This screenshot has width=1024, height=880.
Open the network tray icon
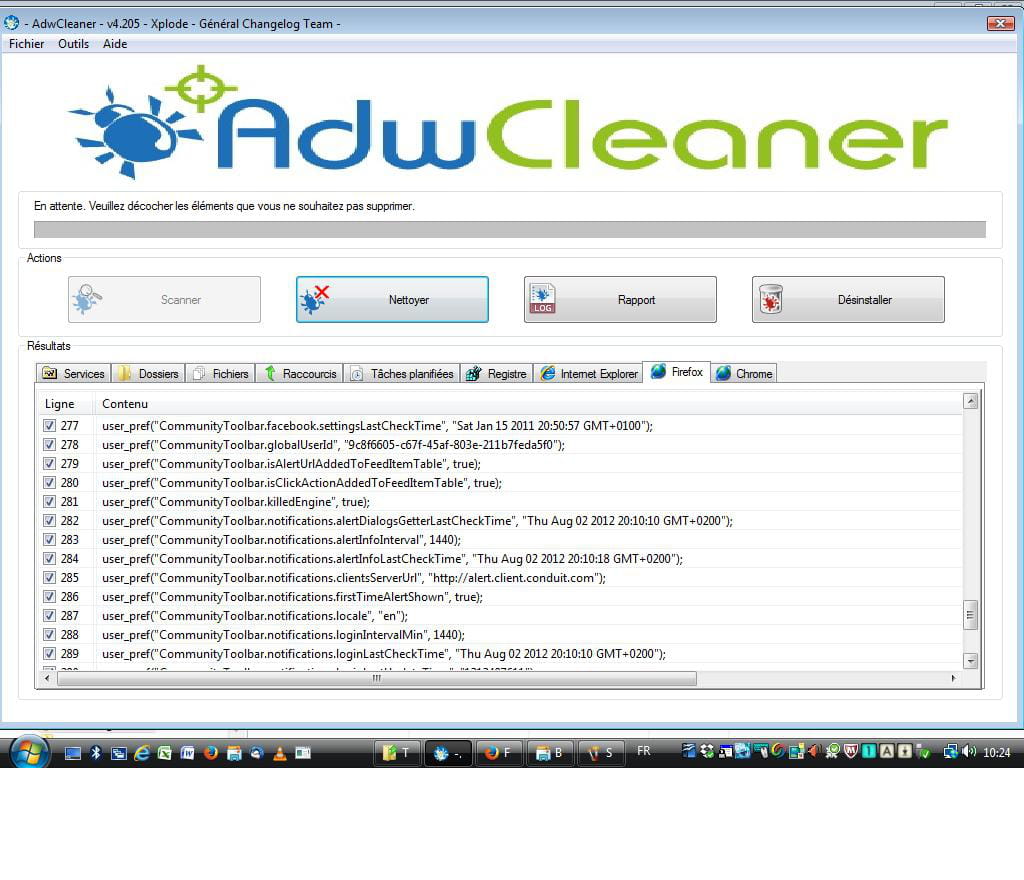coord(950,752)
